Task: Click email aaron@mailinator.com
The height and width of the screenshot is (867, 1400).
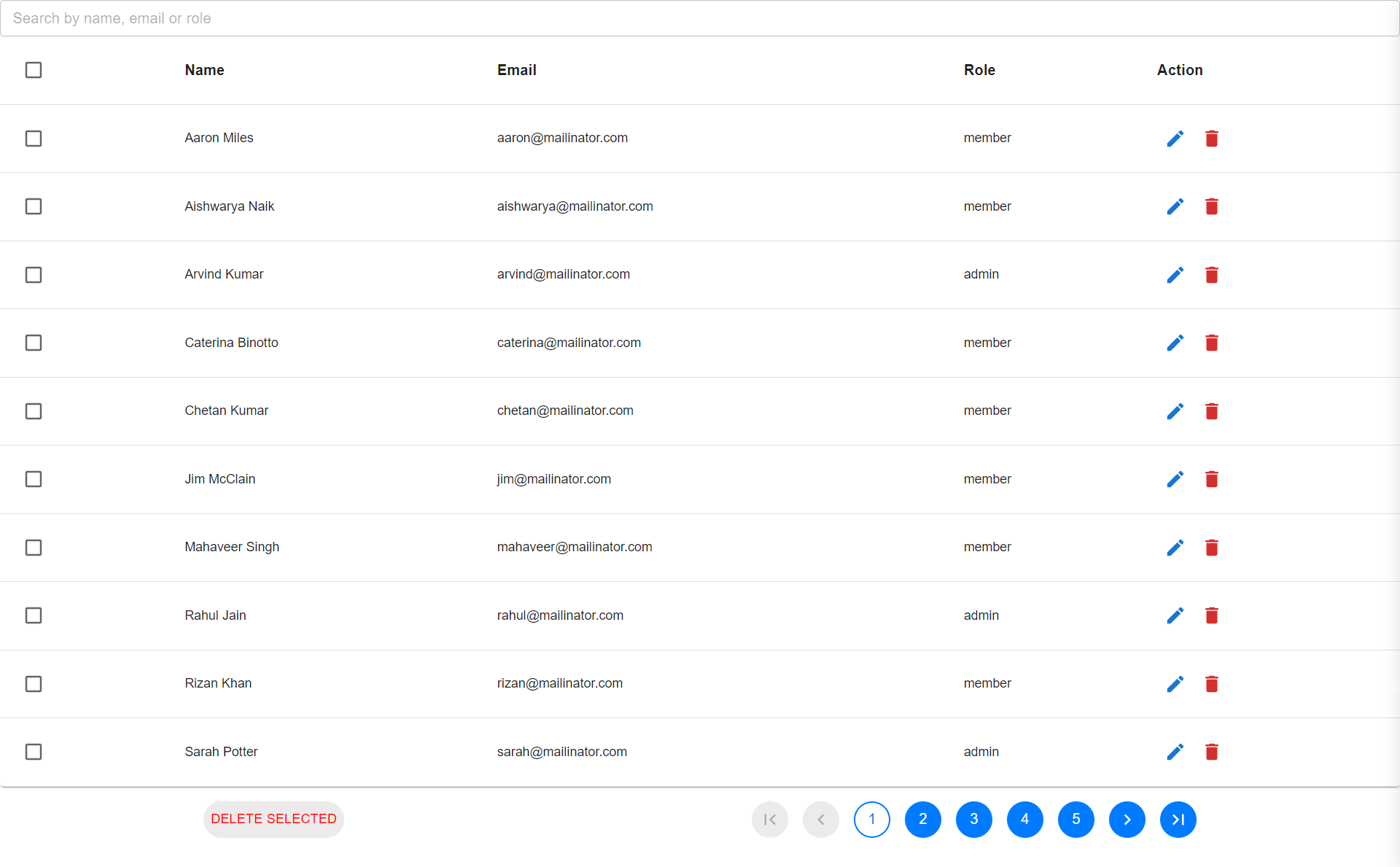Action: tap(562, 138)
